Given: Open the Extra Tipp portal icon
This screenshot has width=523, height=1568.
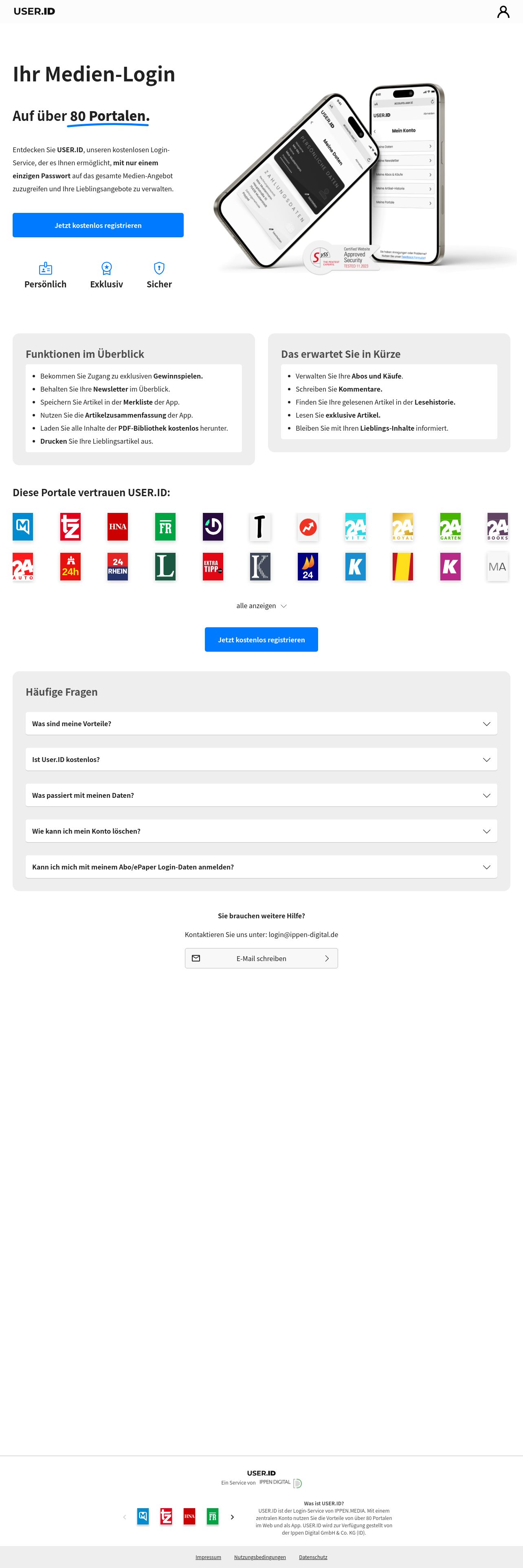Looking at the screenshot, I should [213, 567].
